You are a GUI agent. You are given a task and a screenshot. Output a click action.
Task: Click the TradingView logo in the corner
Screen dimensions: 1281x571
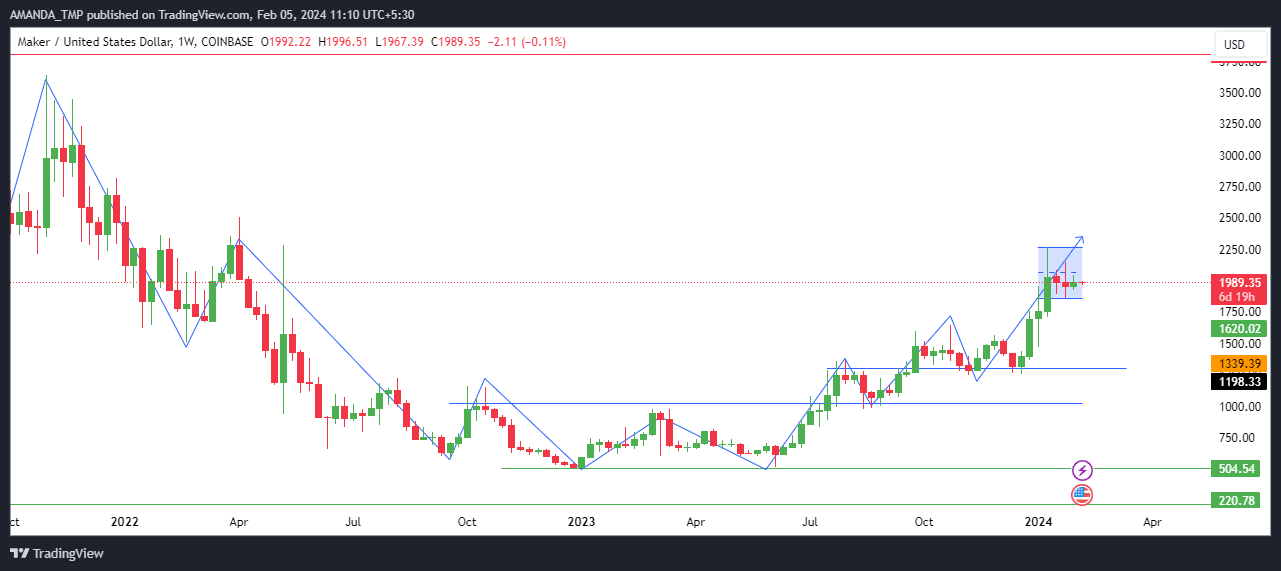[x=57, y=553]
